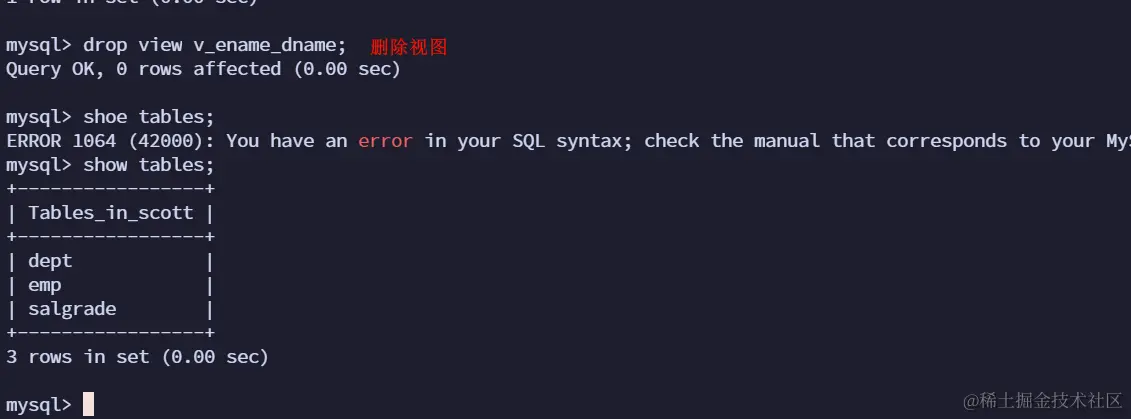Click the mistyped shoe tables; command
1131x419 pixels.
click(x=149, y=117)
